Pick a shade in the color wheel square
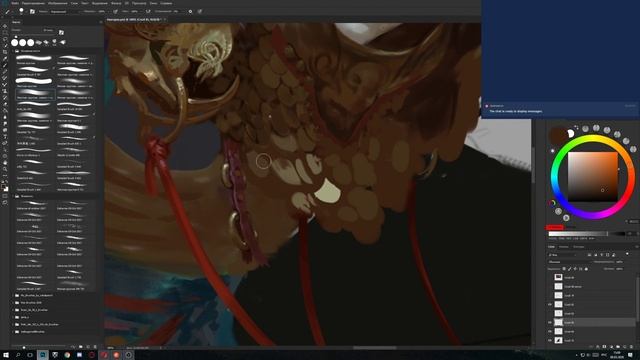Screen dimensions: 640x360 pyautogui.click(x=593, y=177)
